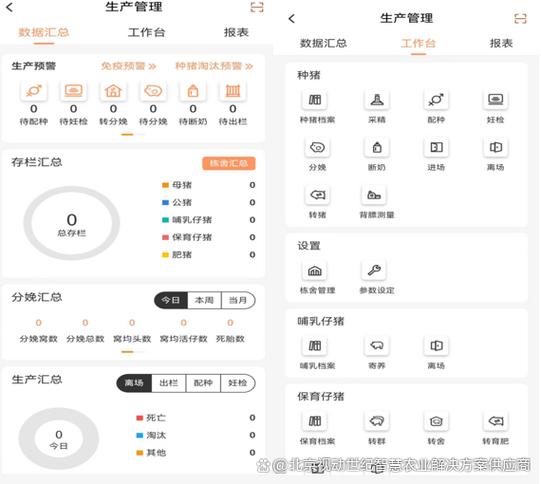
Task: Open the 保育档案 icon
Action: [x=315, y=421]
